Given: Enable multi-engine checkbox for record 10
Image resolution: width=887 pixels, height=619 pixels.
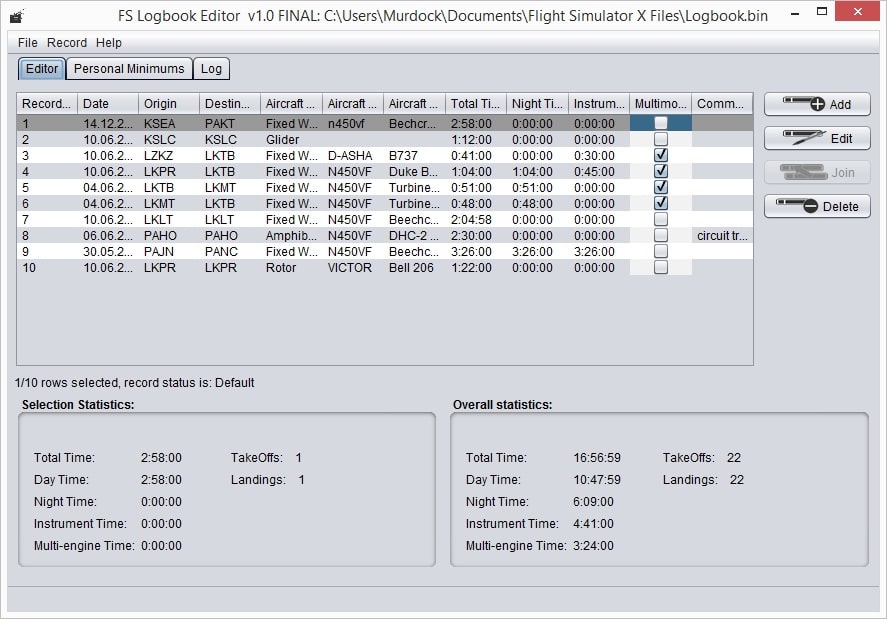Looking at the screenshot, I should [x=660, y=268].
